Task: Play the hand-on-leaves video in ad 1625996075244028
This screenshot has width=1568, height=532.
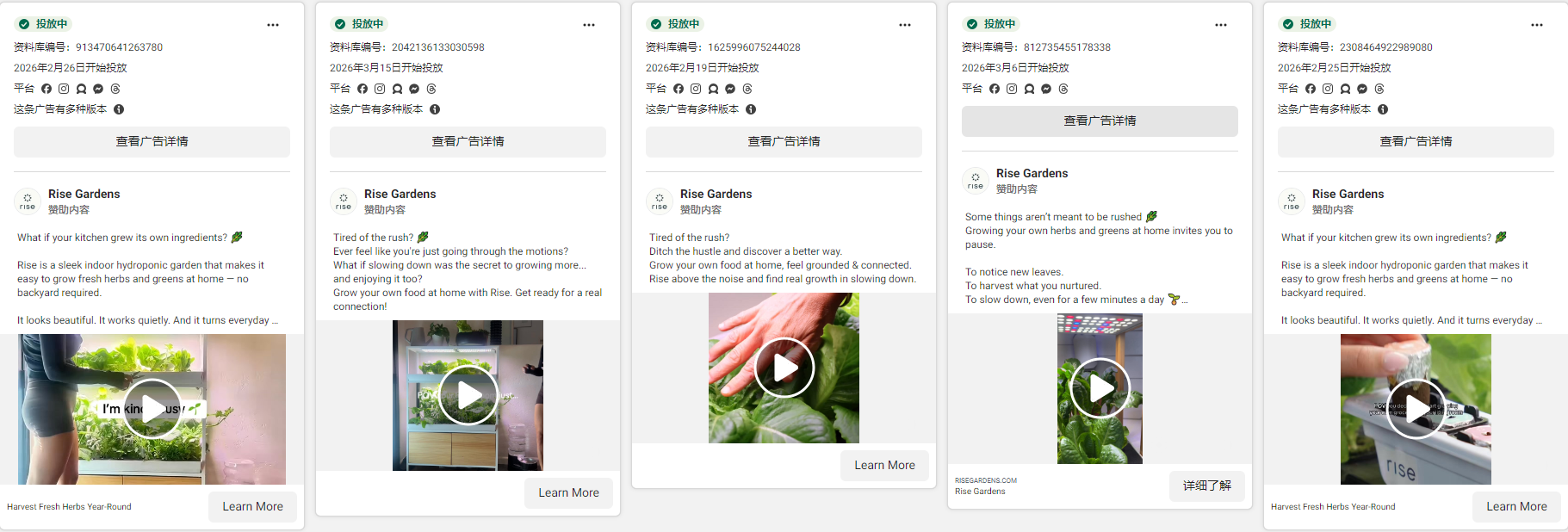Action: [x=784, y=368]
